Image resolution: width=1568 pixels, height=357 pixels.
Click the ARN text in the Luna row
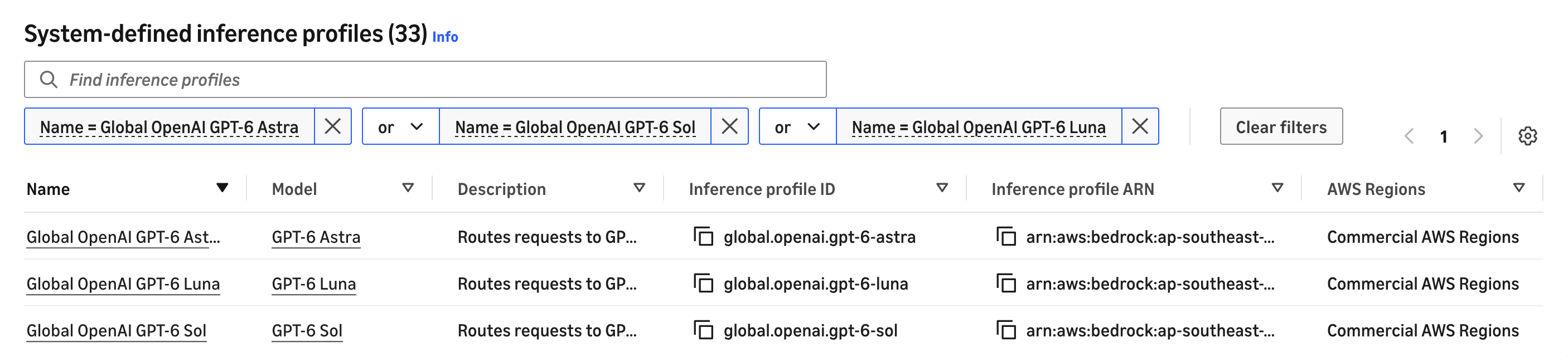pos(1150,283)
